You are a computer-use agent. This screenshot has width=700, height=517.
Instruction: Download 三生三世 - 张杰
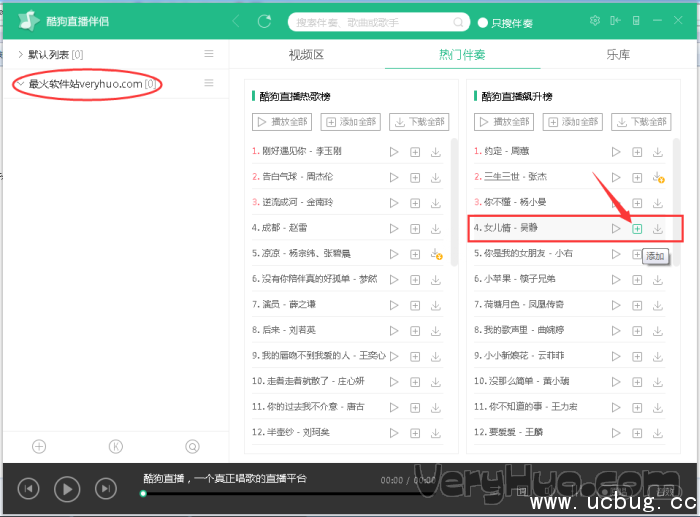[658, 177]
